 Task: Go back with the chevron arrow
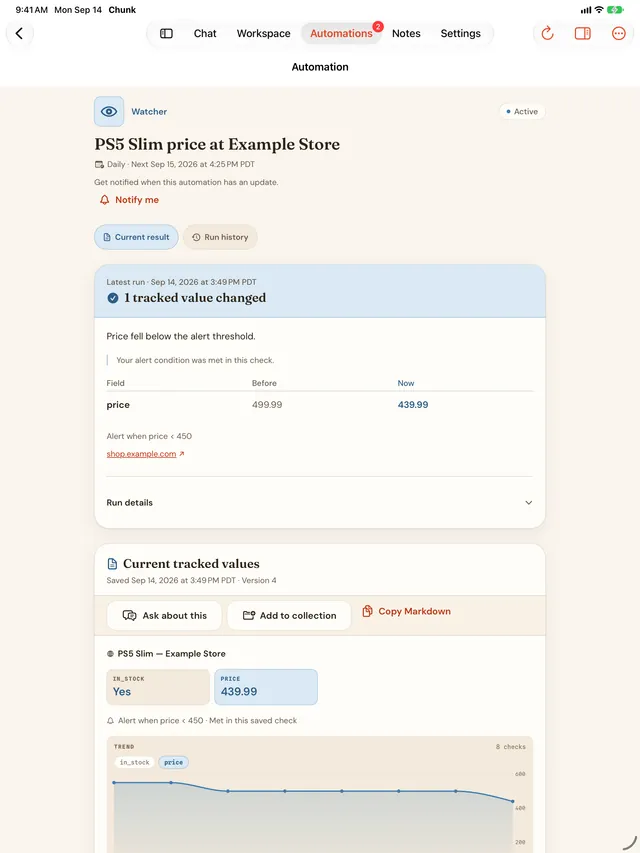tap(19, 33)
